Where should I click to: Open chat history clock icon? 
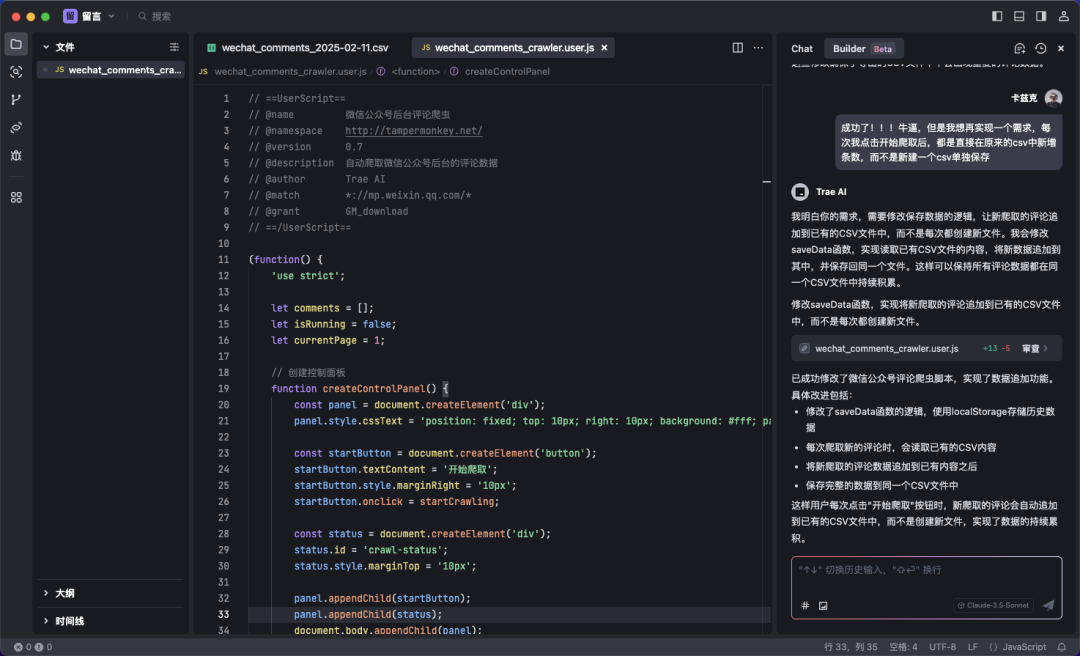(1041, 48)
